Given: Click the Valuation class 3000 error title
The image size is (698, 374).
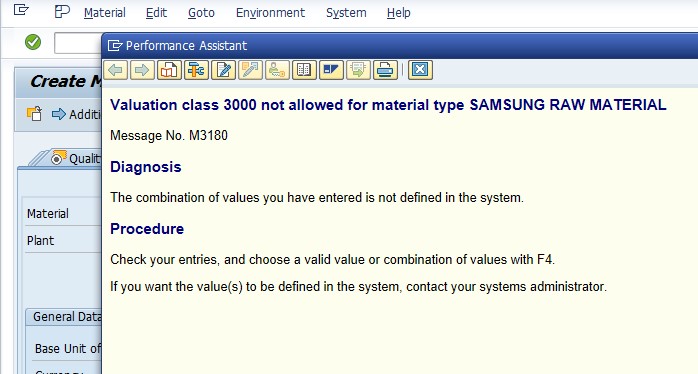Looking at the screenshot, I should 388,105.
